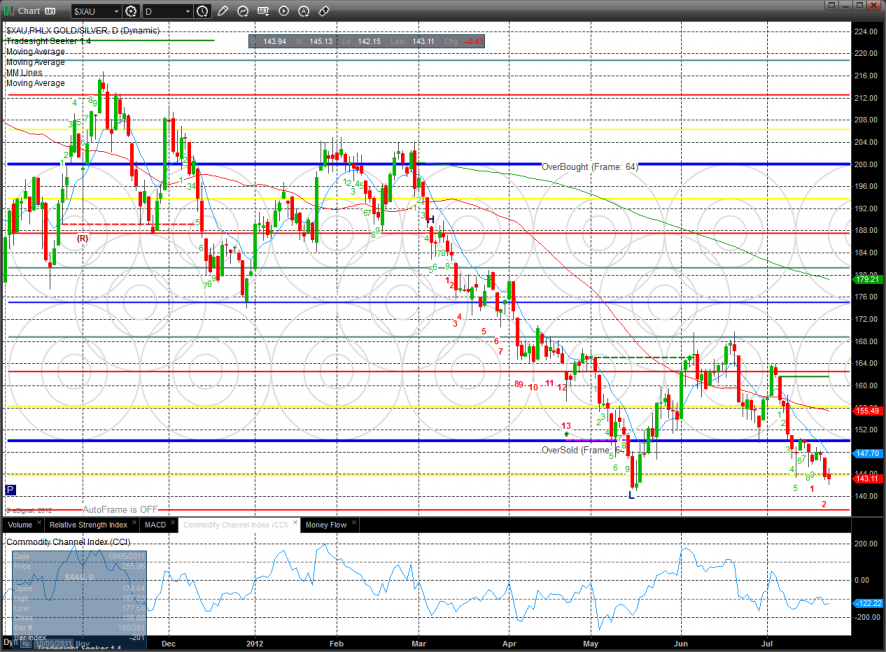Click the circled A toolbar icon

pyautogui.click(x=303, y=11)
